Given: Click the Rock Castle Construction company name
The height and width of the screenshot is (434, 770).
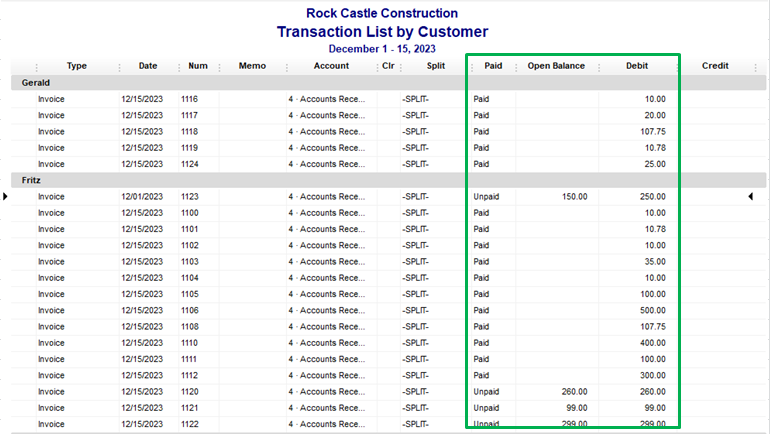Looking at the screenshot, I should pos(382,13).
